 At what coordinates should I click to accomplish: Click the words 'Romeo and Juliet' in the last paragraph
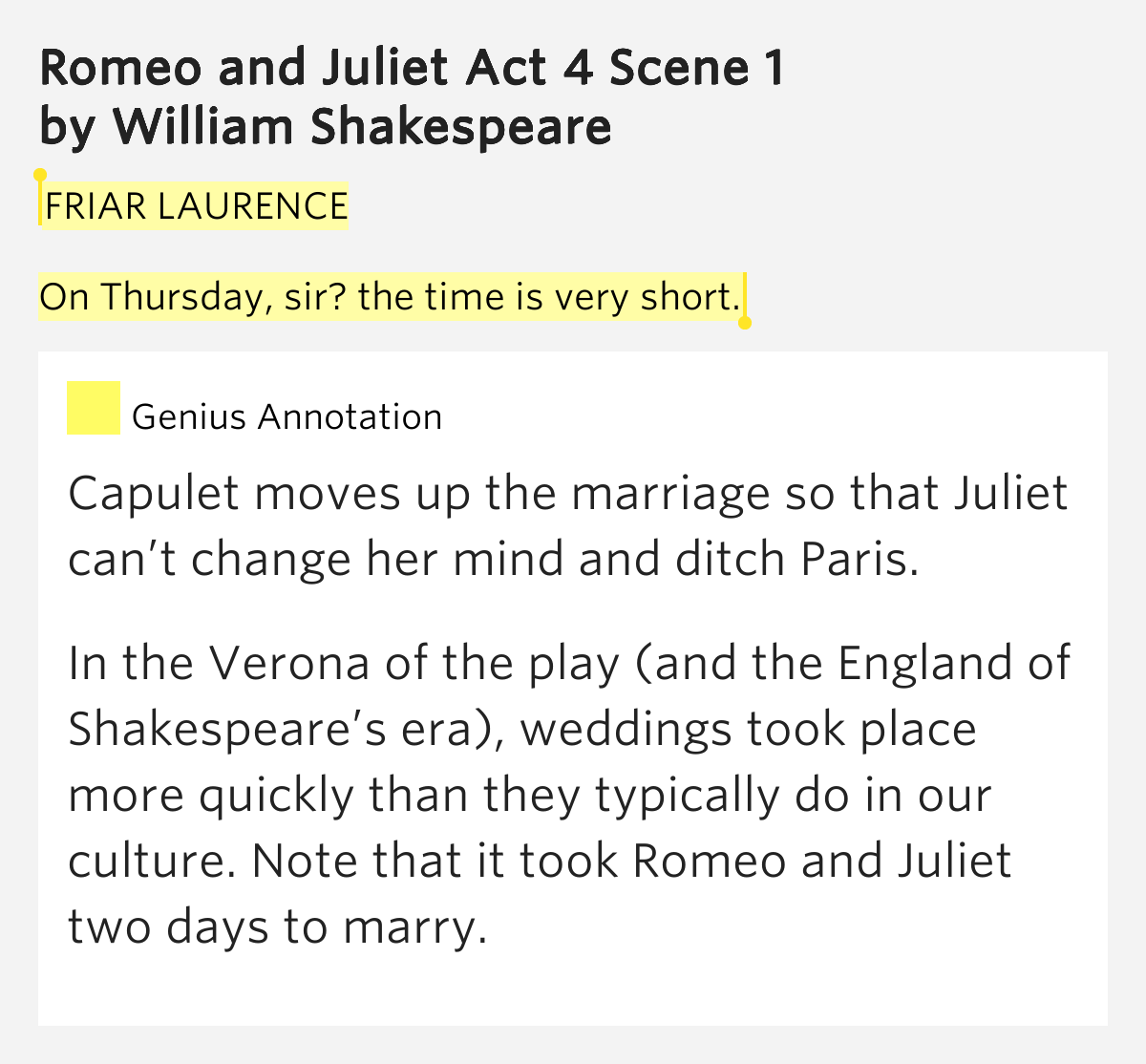click(821, 862)
